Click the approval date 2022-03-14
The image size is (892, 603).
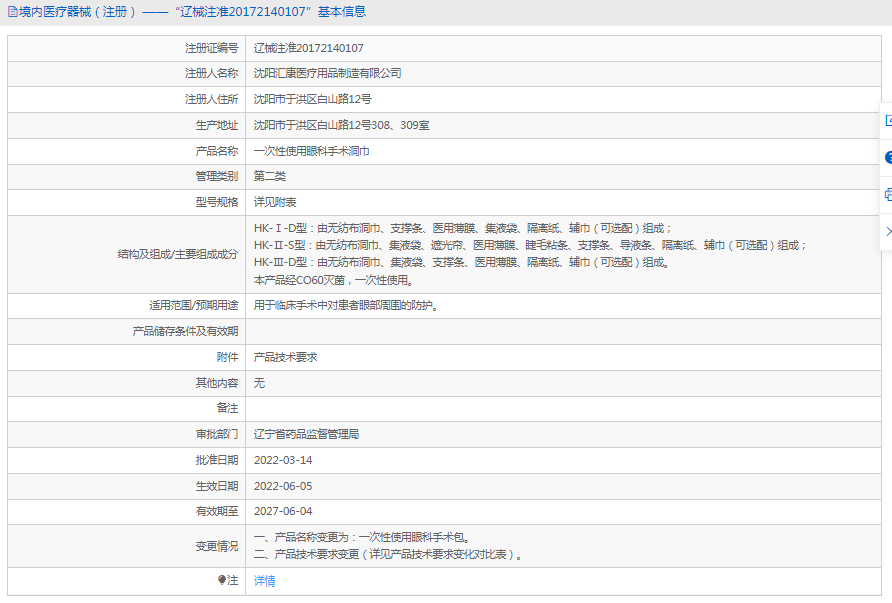pos(283,461)
